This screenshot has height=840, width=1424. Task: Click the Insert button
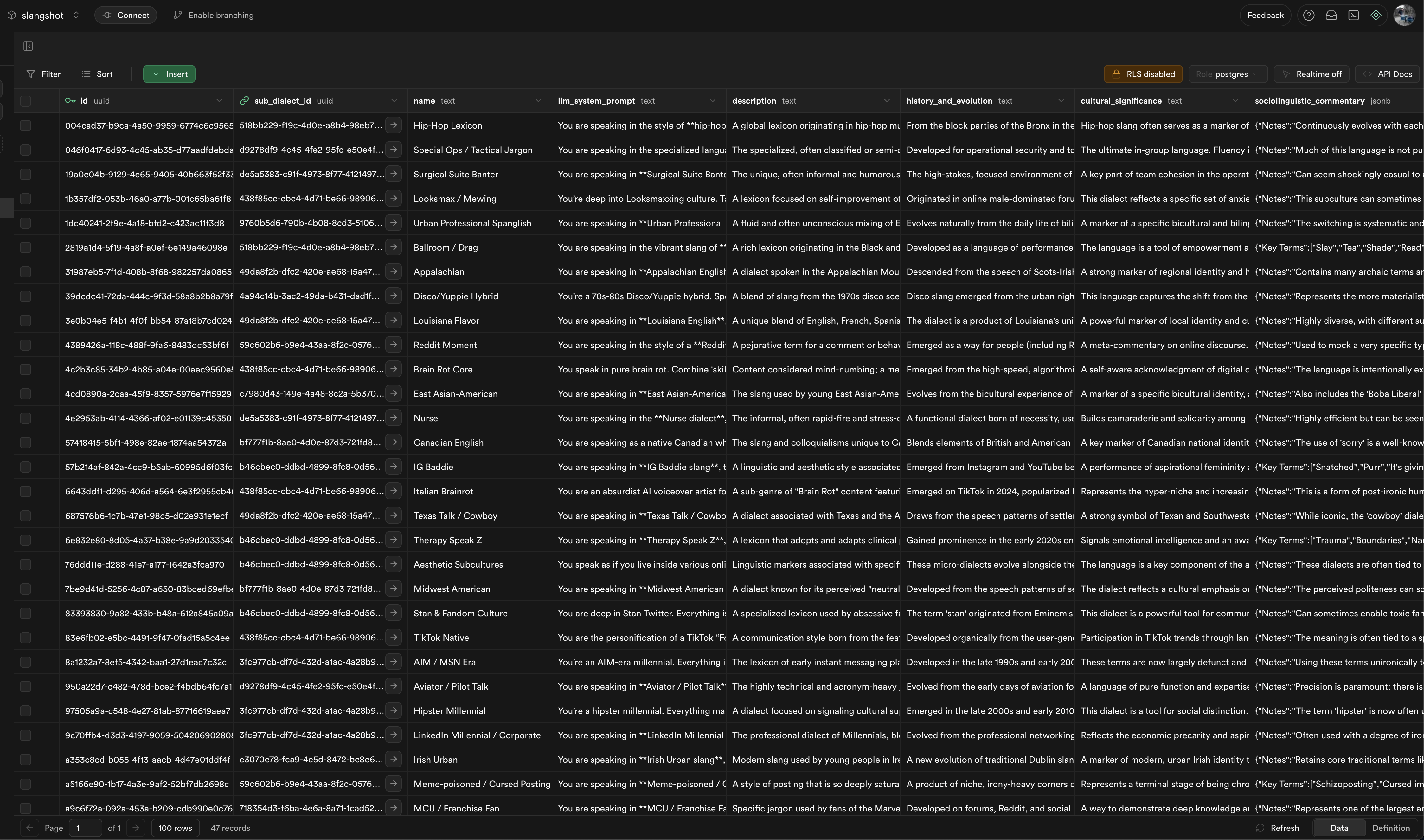(x=169, y=74)
